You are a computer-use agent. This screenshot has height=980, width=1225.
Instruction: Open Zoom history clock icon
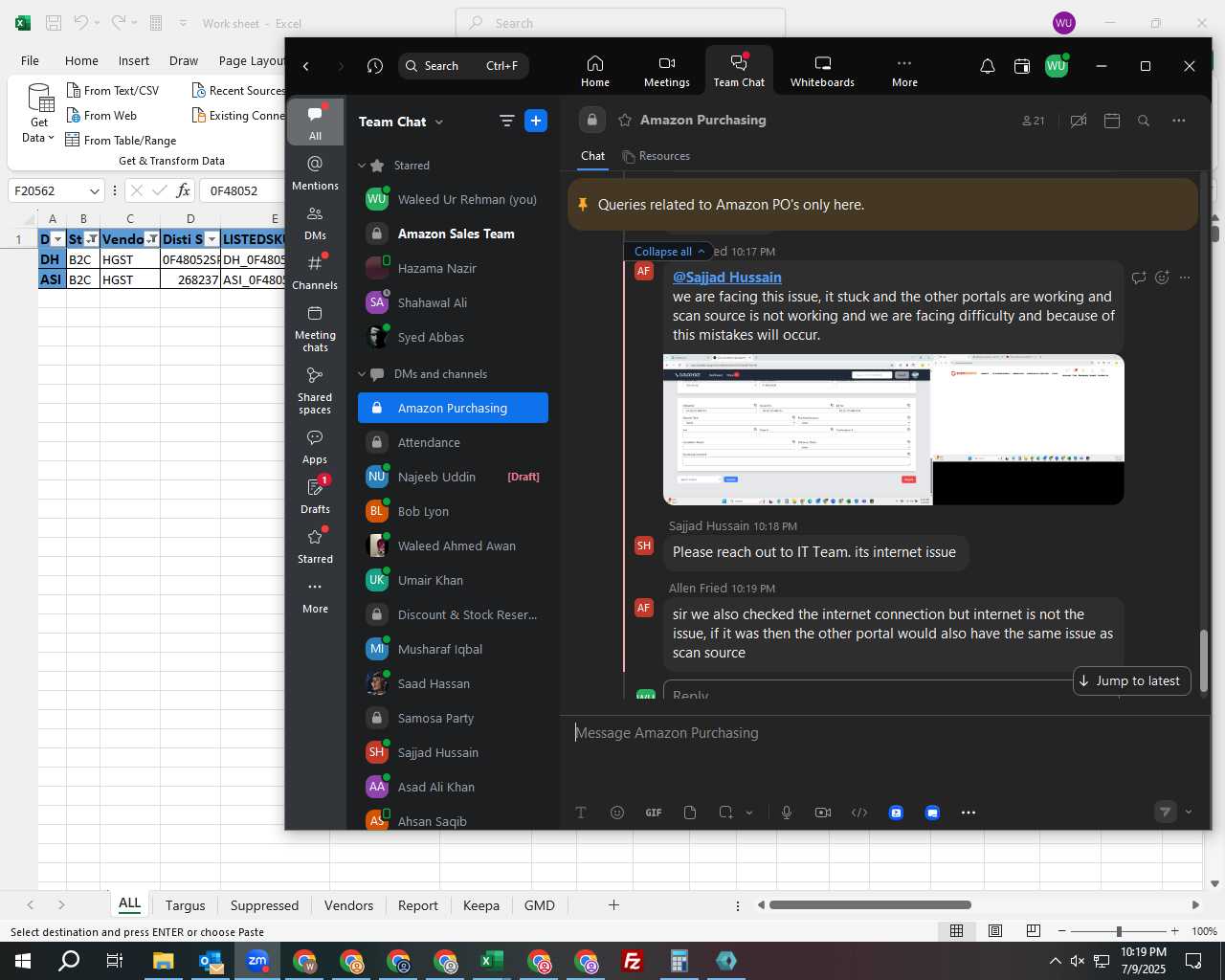point(375,66)
